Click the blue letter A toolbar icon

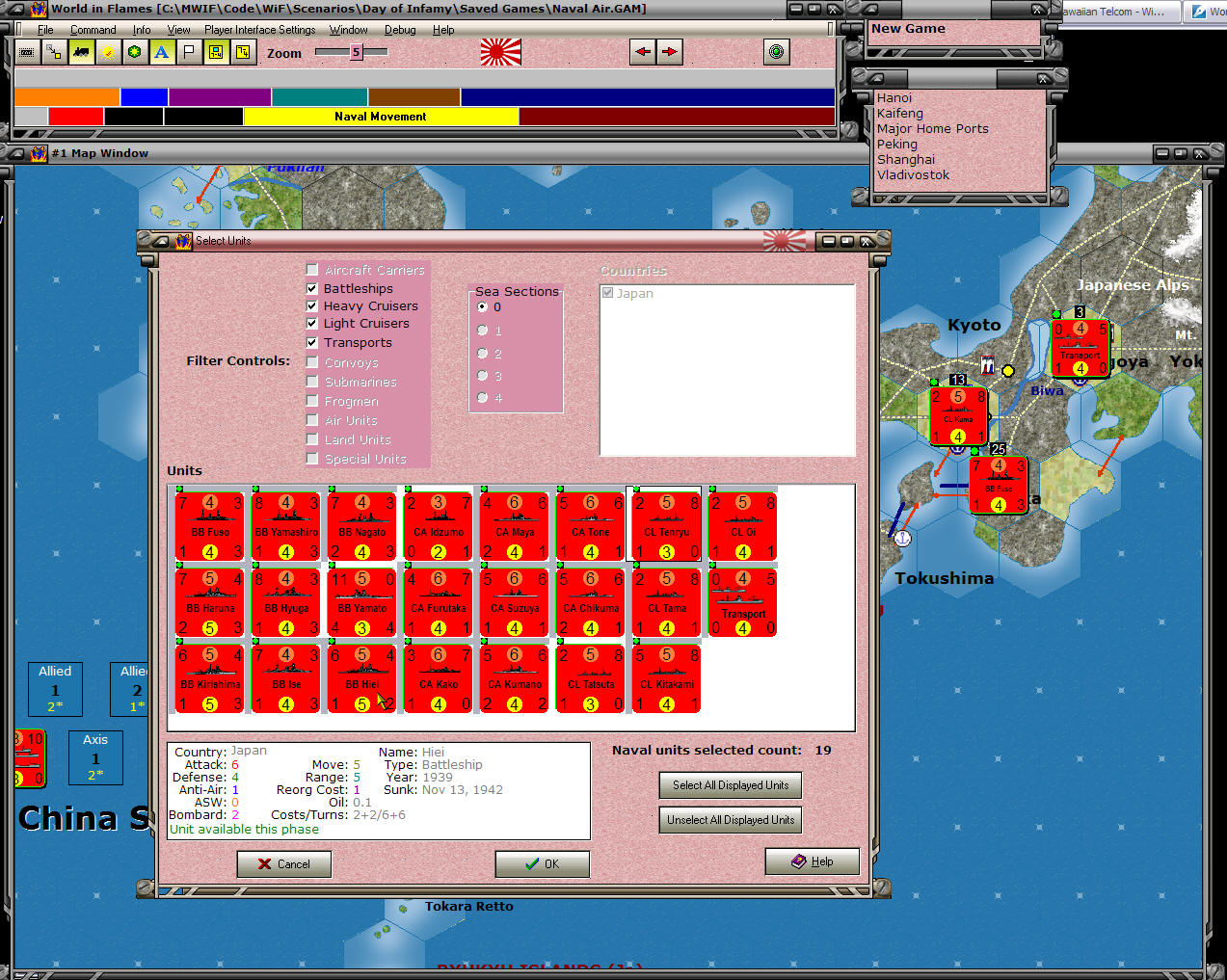click(x=162, y=52)
